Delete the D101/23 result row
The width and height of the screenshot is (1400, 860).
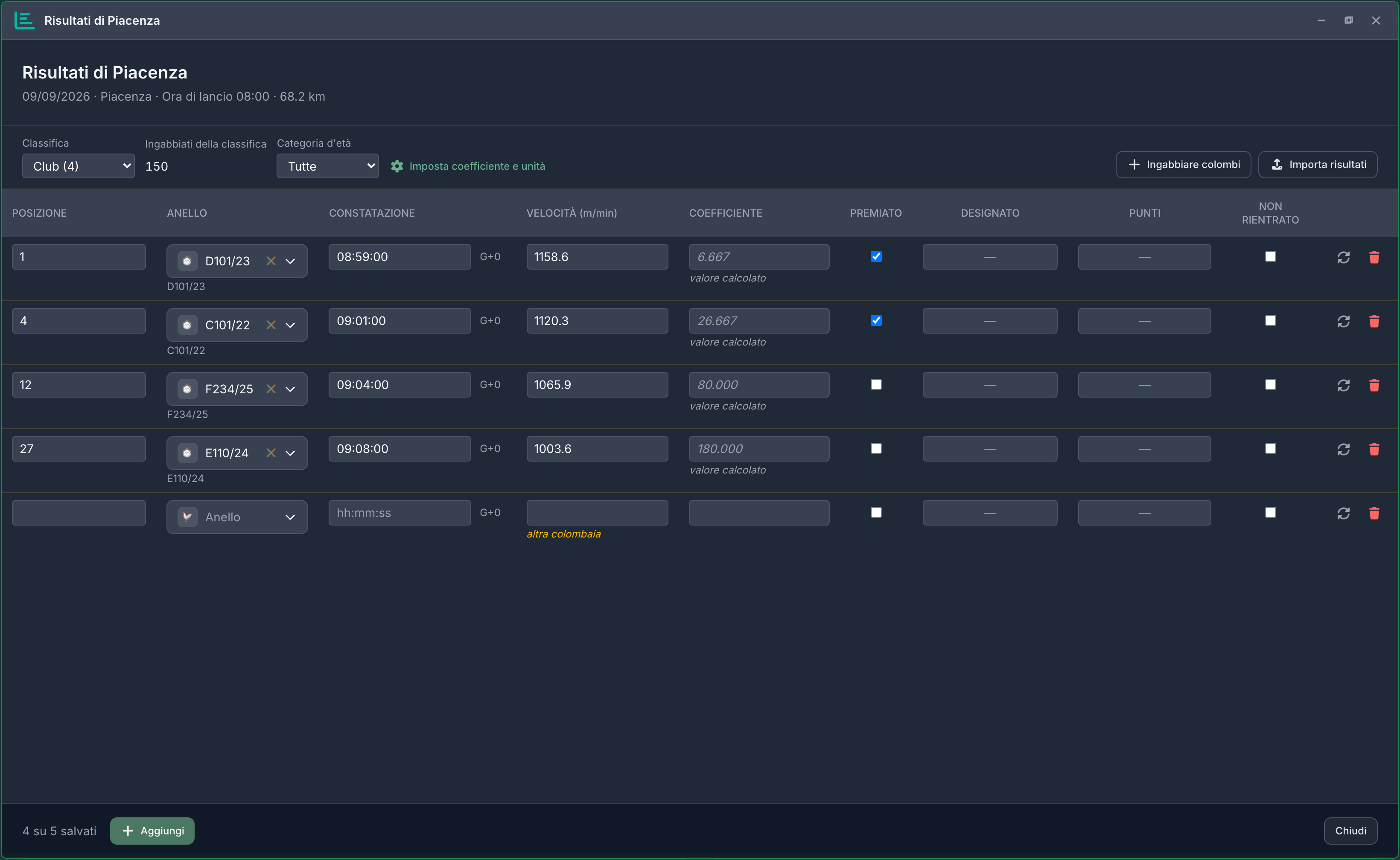[1374, 257]
